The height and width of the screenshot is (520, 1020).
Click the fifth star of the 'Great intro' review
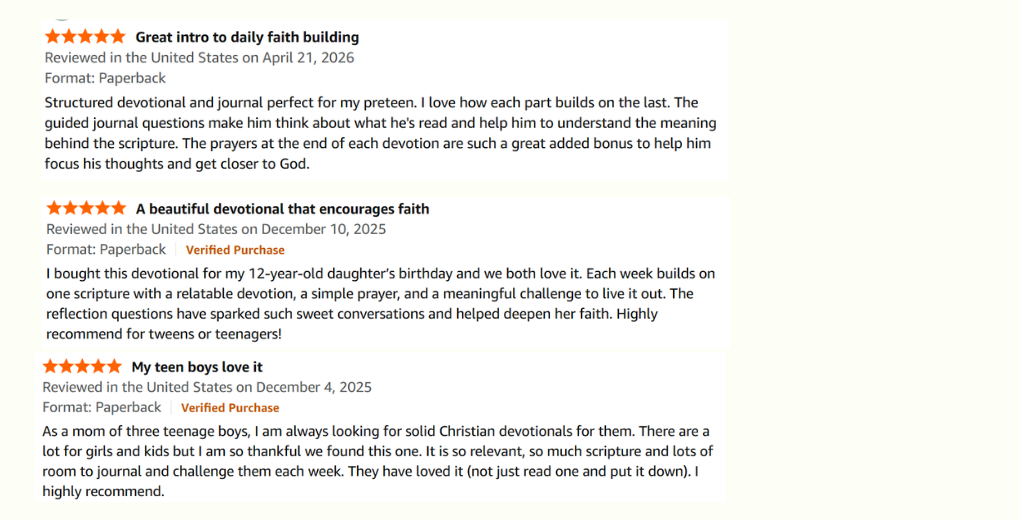[x=118, y=37]
